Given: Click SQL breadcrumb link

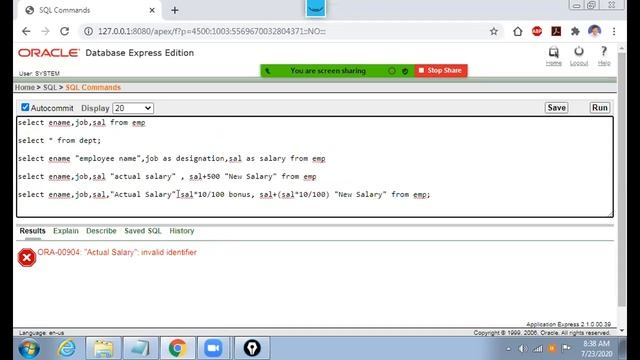Looking at the screenshot, I should pos(50,87).
